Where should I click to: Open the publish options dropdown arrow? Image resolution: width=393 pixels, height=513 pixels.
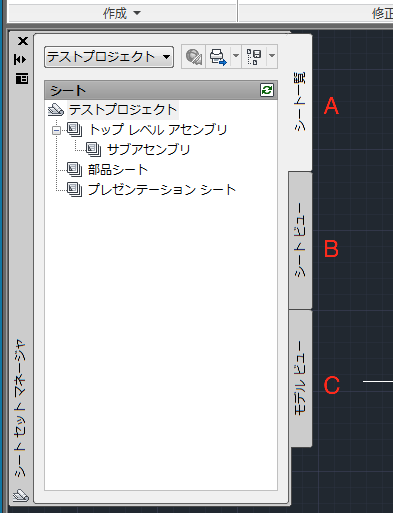click(236, 57)
